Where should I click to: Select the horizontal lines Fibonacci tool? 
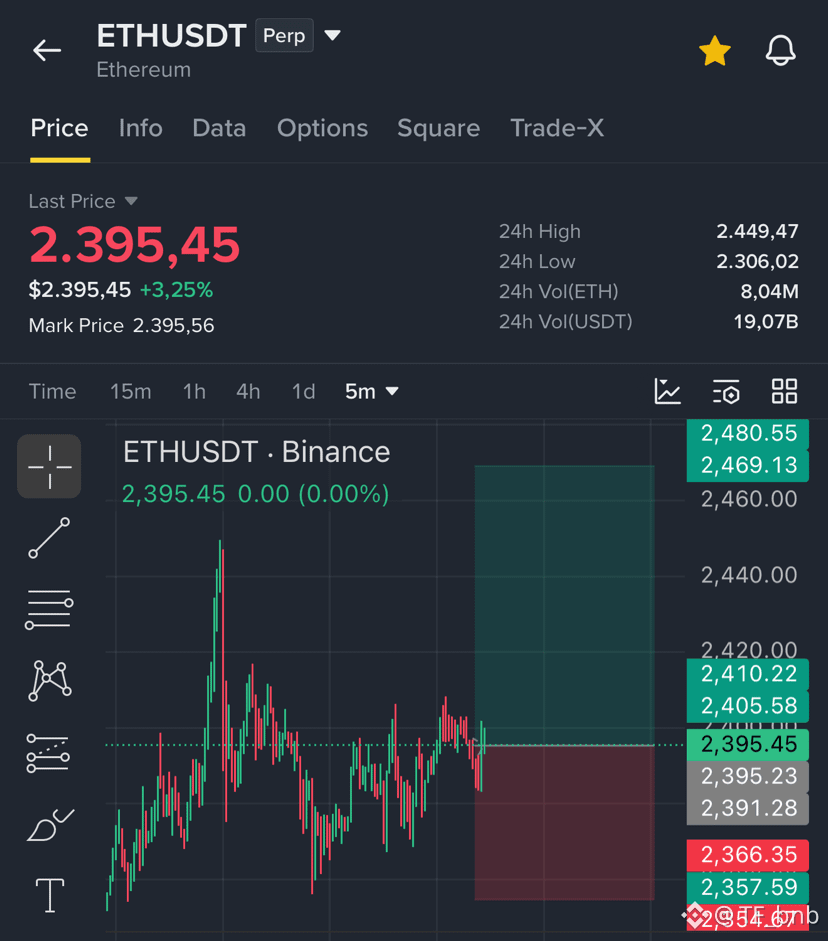pos(49,610)
